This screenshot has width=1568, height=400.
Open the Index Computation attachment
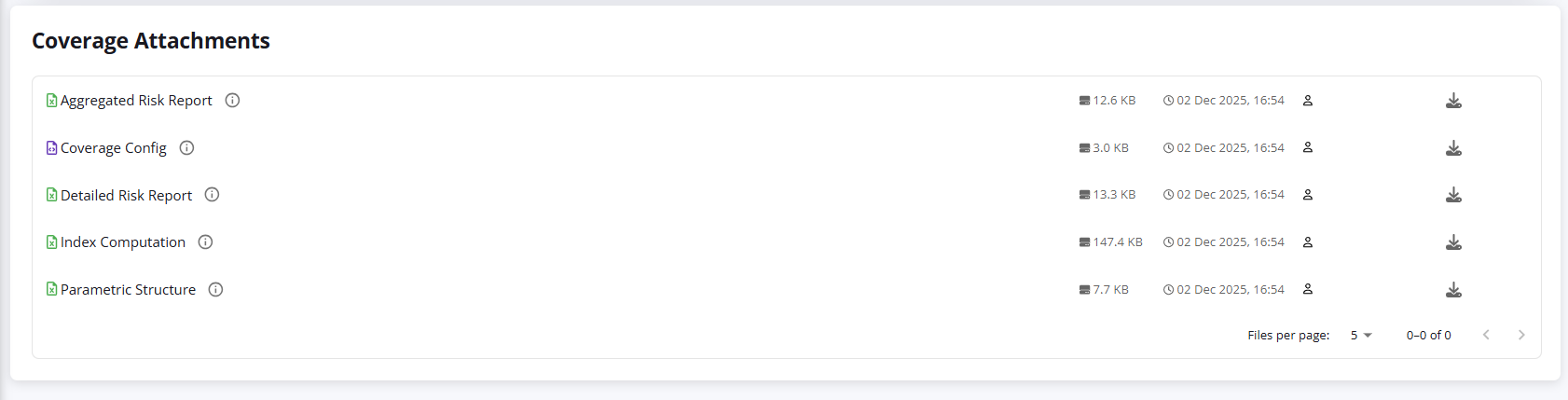point(122,242)
